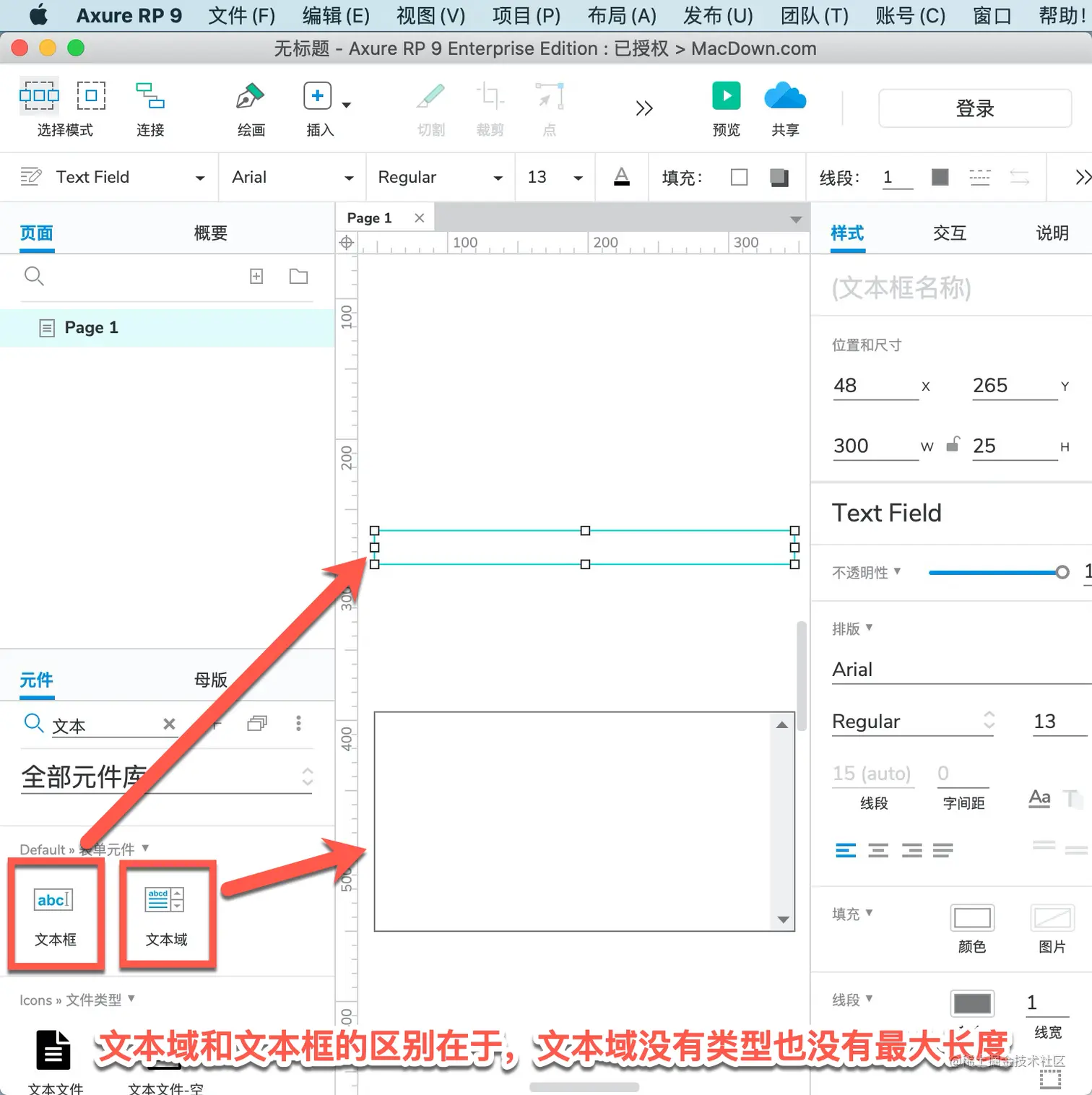Click the ruler origin crosshair icon
Screen dimensions: 1092x1095
click(347, 243)
